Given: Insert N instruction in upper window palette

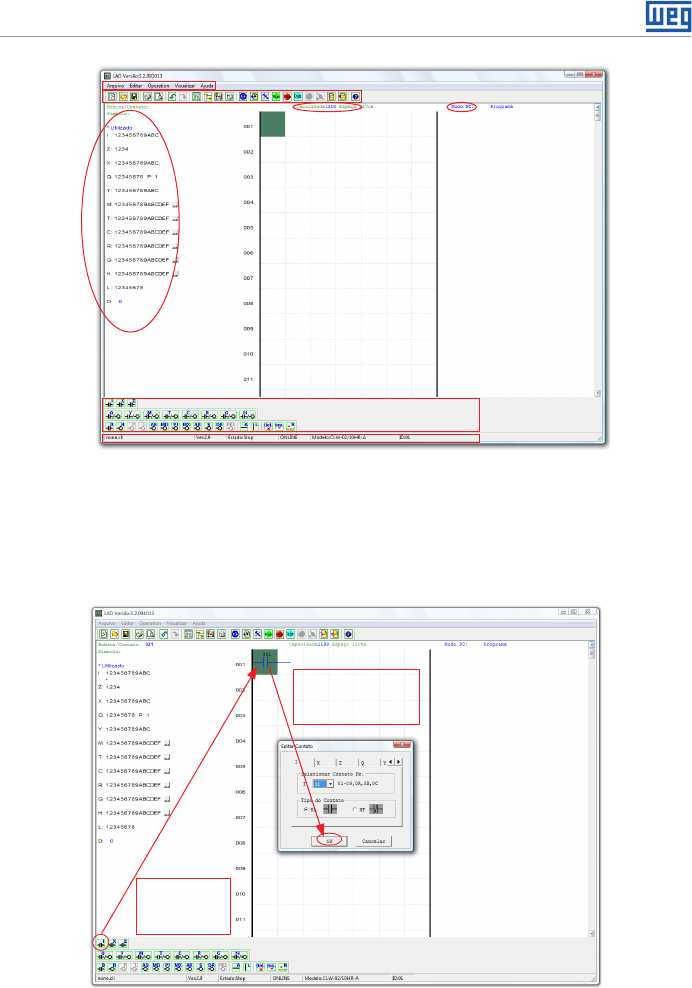Looking at the screenshot, I should (x=248, y=415).
